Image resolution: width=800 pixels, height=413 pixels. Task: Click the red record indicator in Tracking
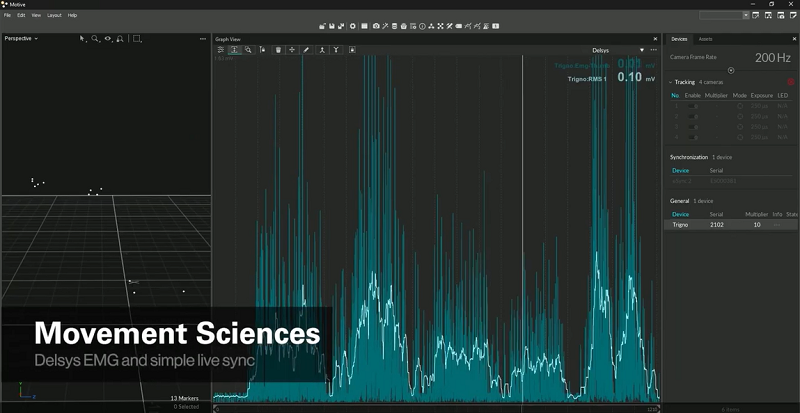(791, 82)
